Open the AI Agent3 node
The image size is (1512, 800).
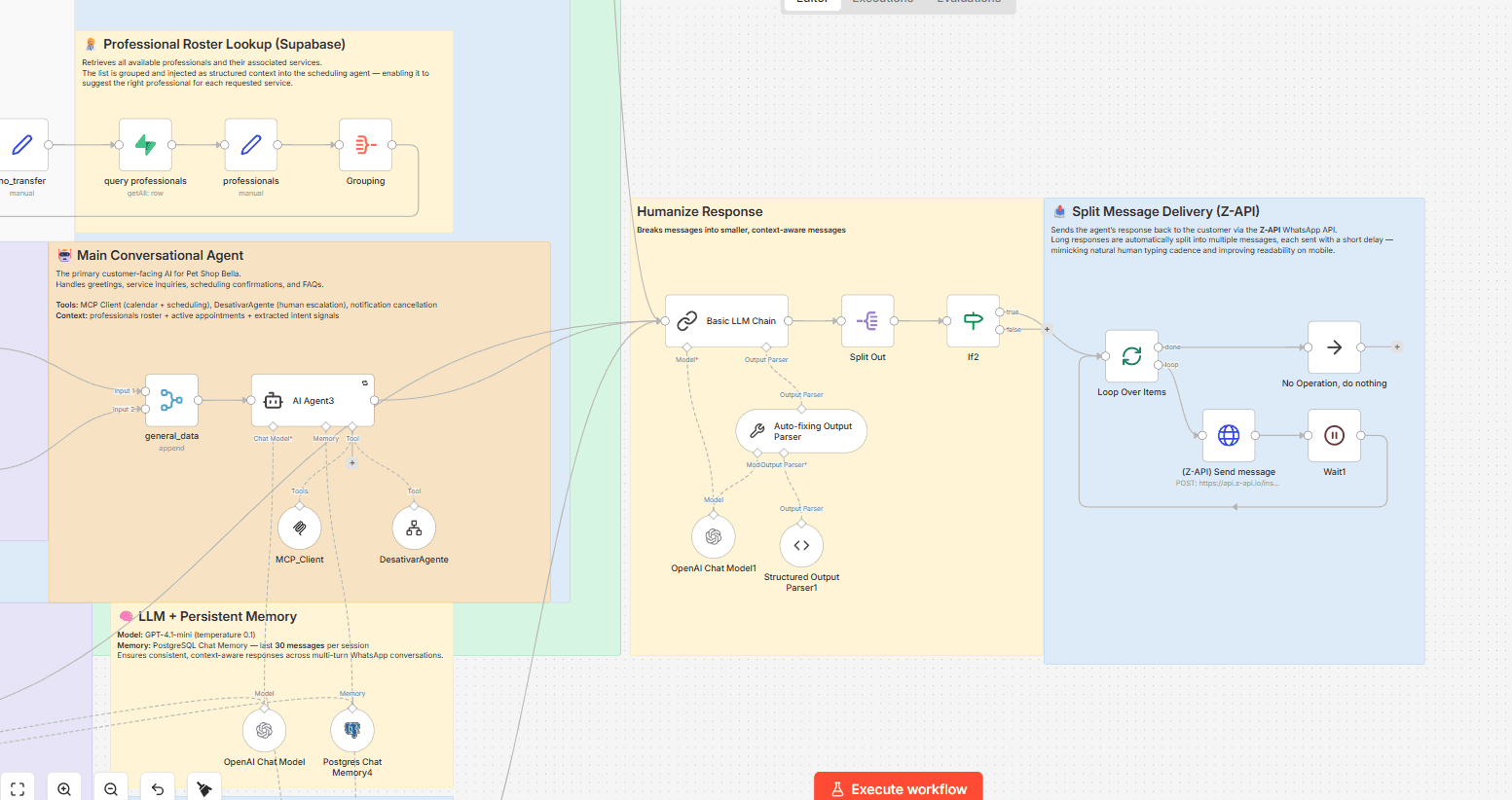coord(313,400)
